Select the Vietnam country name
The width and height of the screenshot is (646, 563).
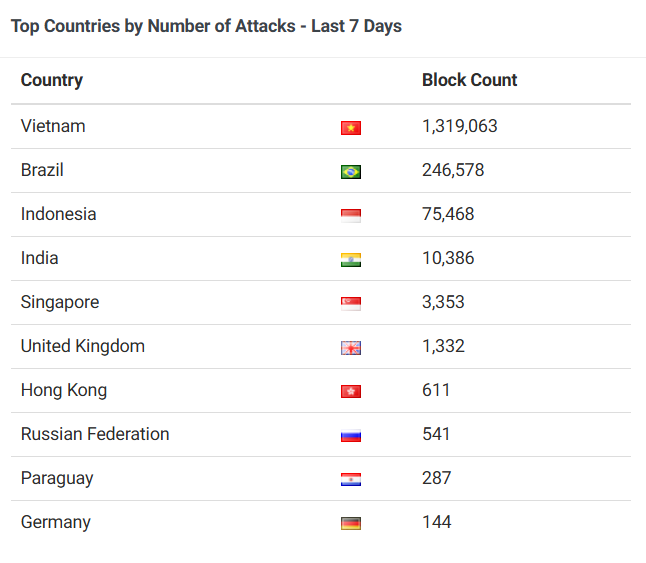click(53, 126)
